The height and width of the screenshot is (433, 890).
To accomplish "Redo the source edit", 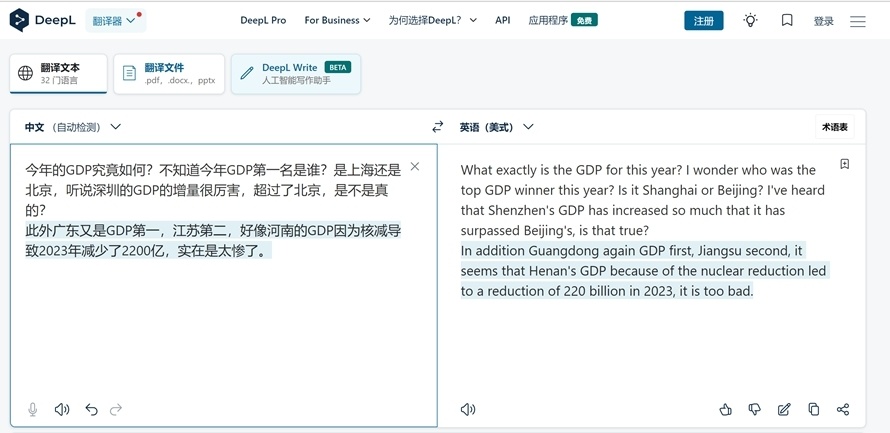I will [116, 409].
